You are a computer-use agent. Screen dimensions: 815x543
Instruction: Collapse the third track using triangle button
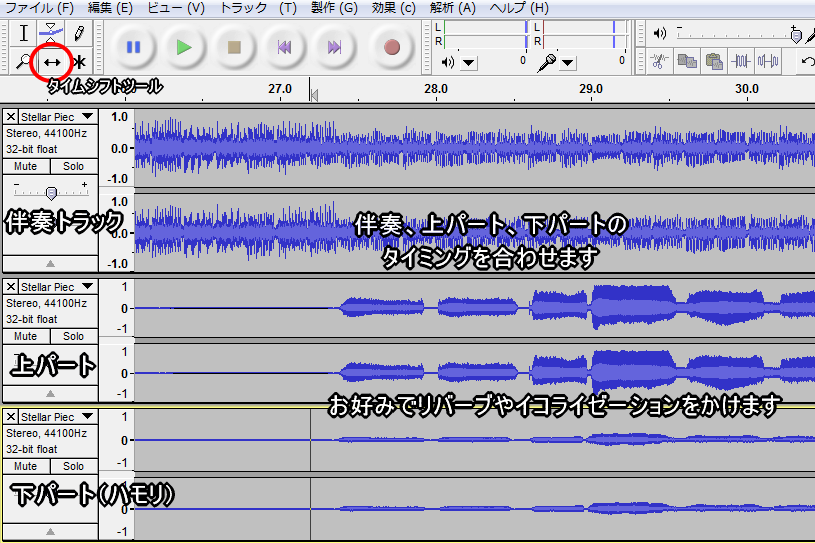(50, 531)
